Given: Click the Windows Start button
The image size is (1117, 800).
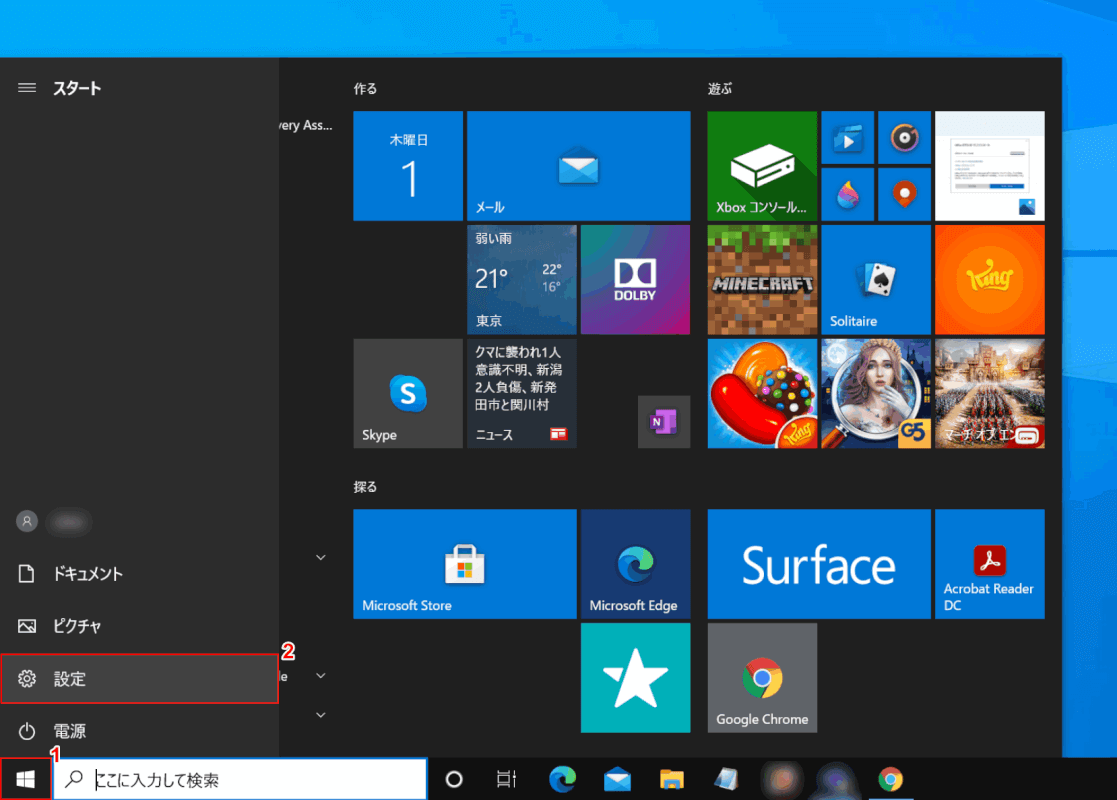Looking at the screenshot, I should point(25,779).
